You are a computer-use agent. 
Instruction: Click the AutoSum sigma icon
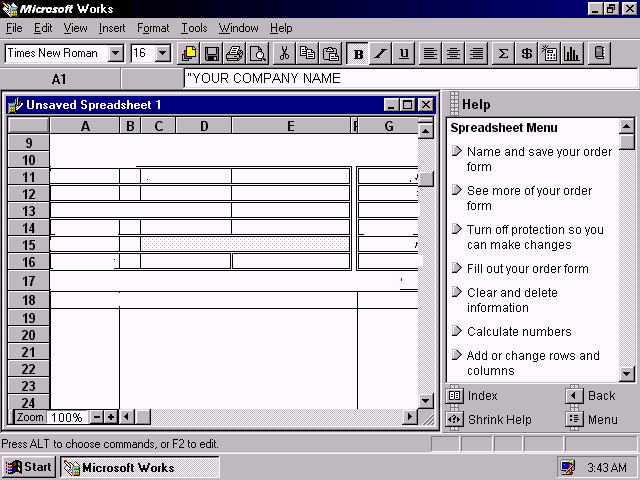(503, 53)
